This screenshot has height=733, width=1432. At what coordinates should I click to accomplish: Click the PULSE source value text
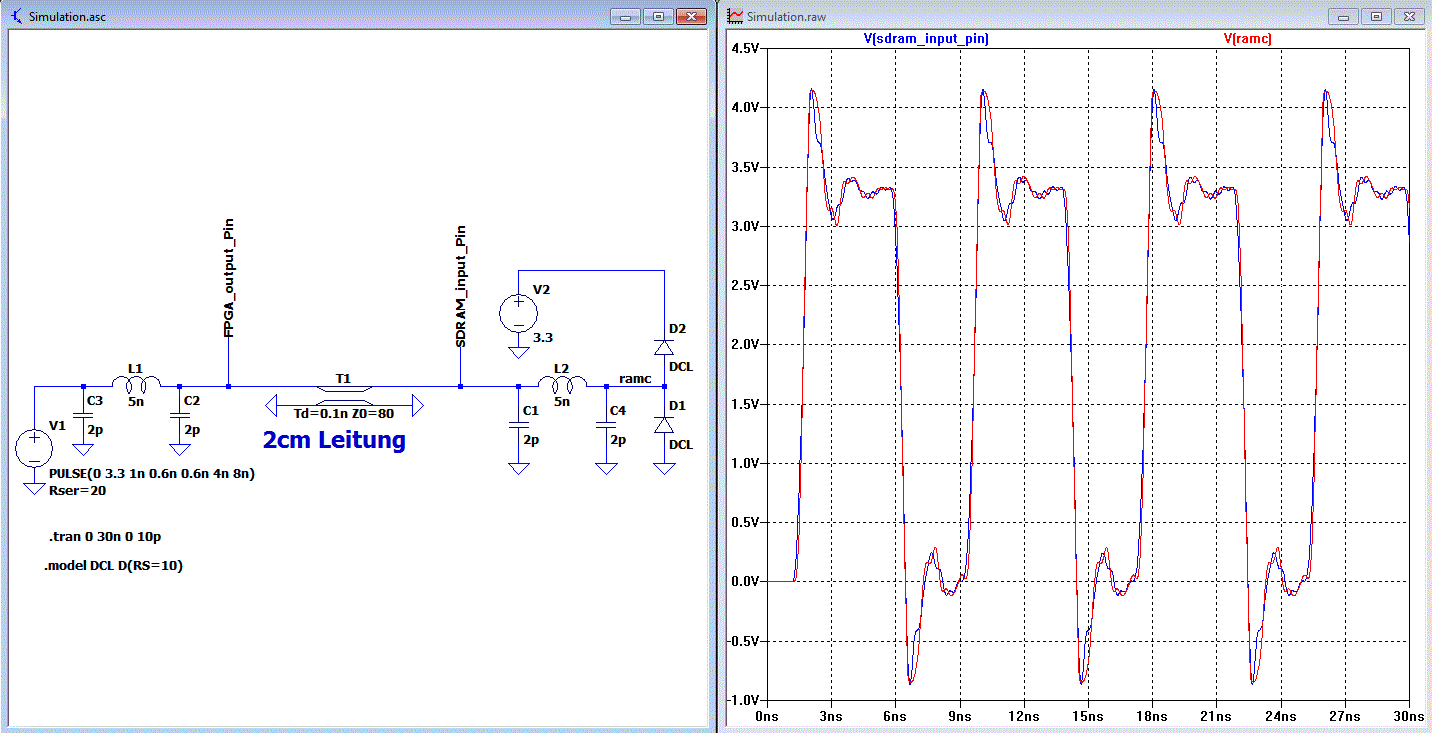point(152,474)
